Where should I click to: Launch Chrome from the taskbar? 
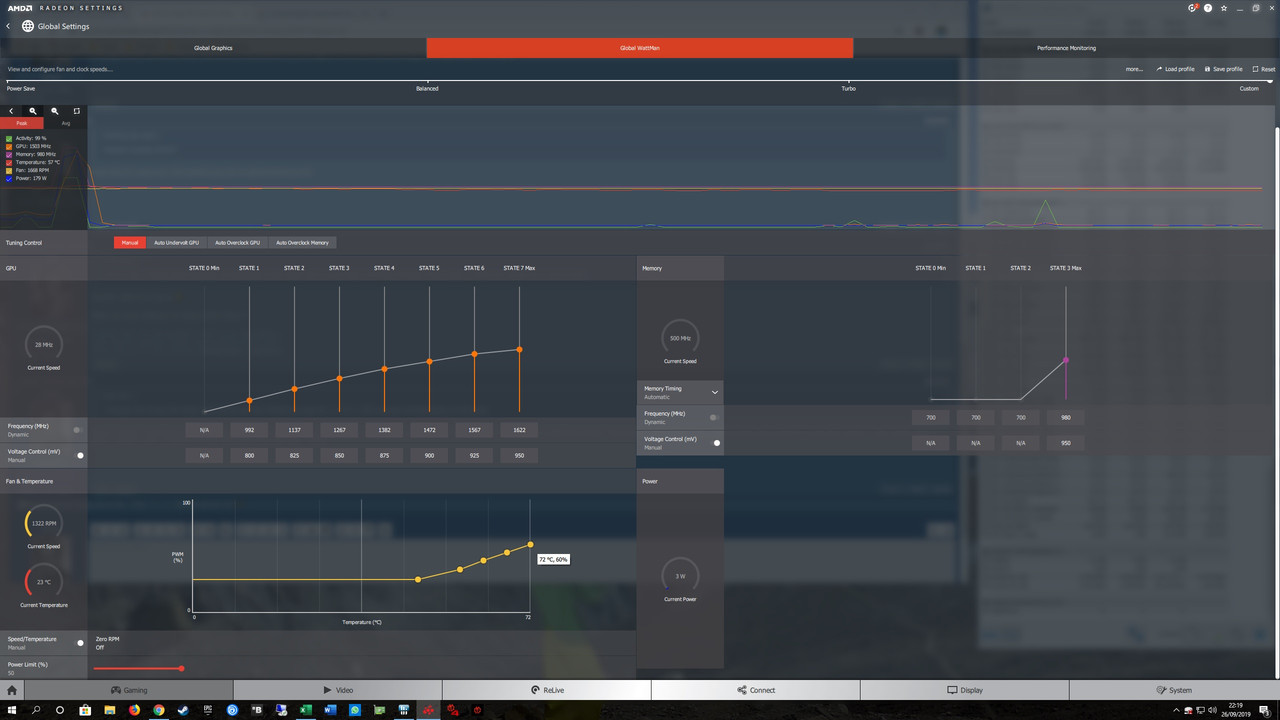[159, 710]
